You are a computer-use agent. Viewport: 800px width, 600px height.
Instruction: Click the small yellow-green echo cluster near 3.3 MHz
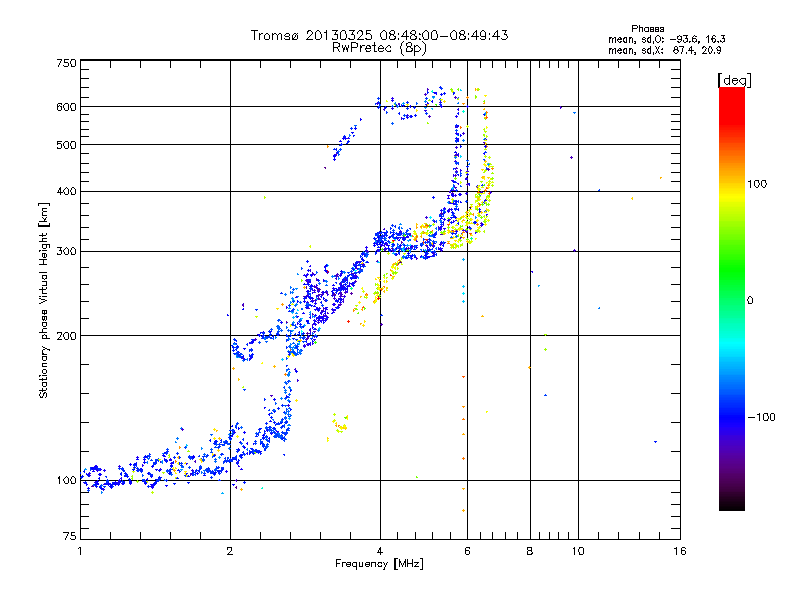click(339, 424)
